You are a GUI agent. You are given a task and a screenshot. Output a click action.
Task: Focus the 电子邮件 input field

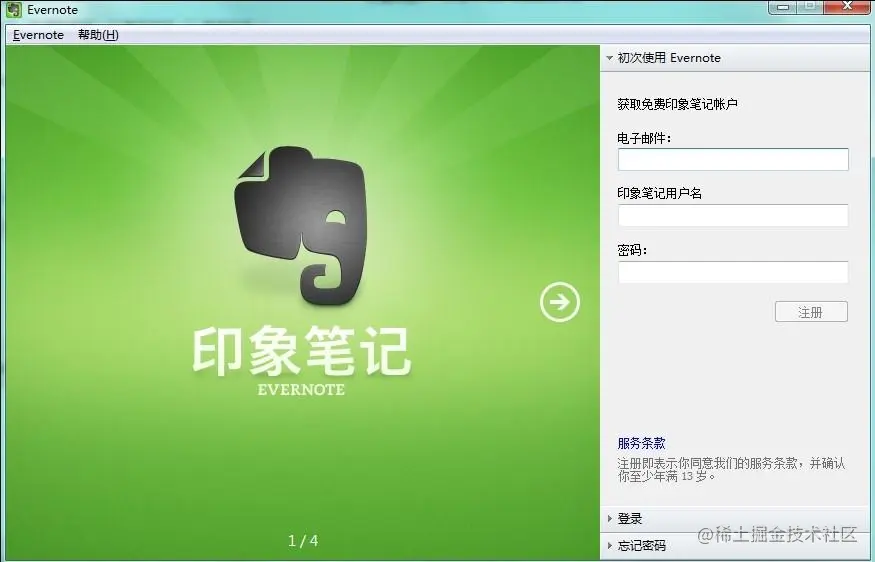coord(733,160)
